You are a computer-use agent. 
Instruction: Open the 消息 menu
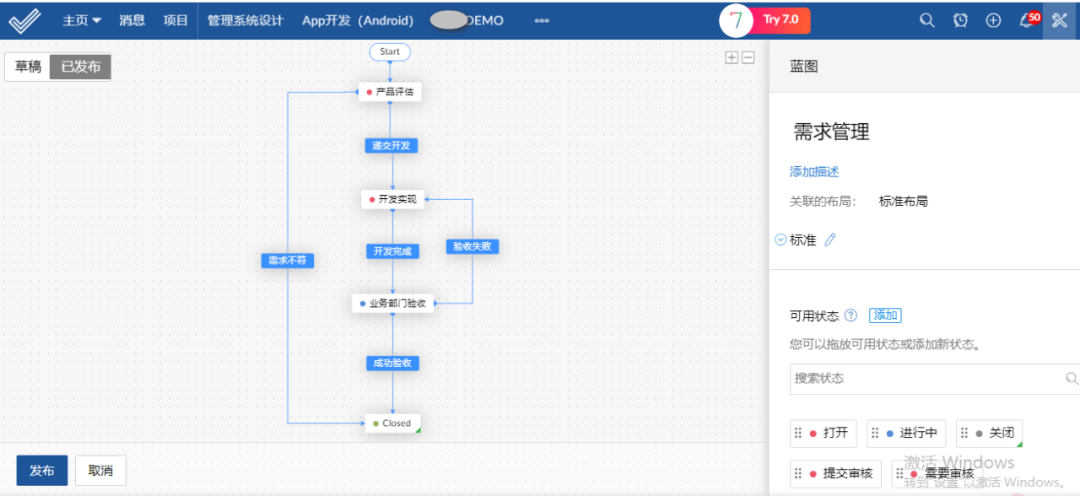pos(132,21)
